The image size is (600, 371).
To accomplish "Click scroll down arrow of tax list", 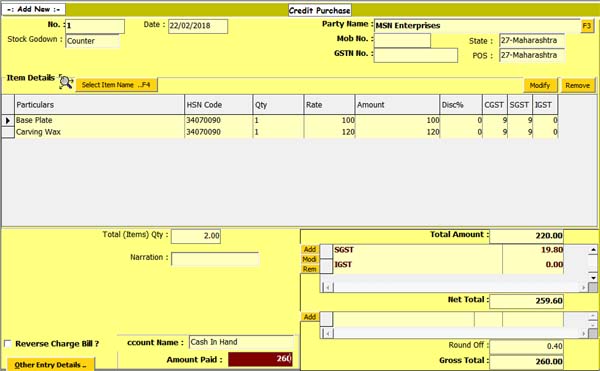I will pos(593,278).
